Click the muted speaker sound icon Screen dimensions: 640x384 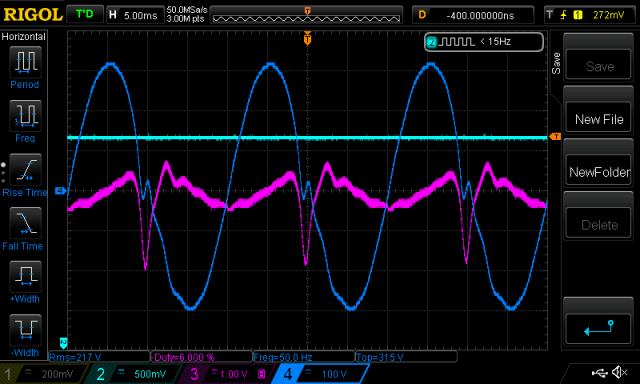[620, 372]
